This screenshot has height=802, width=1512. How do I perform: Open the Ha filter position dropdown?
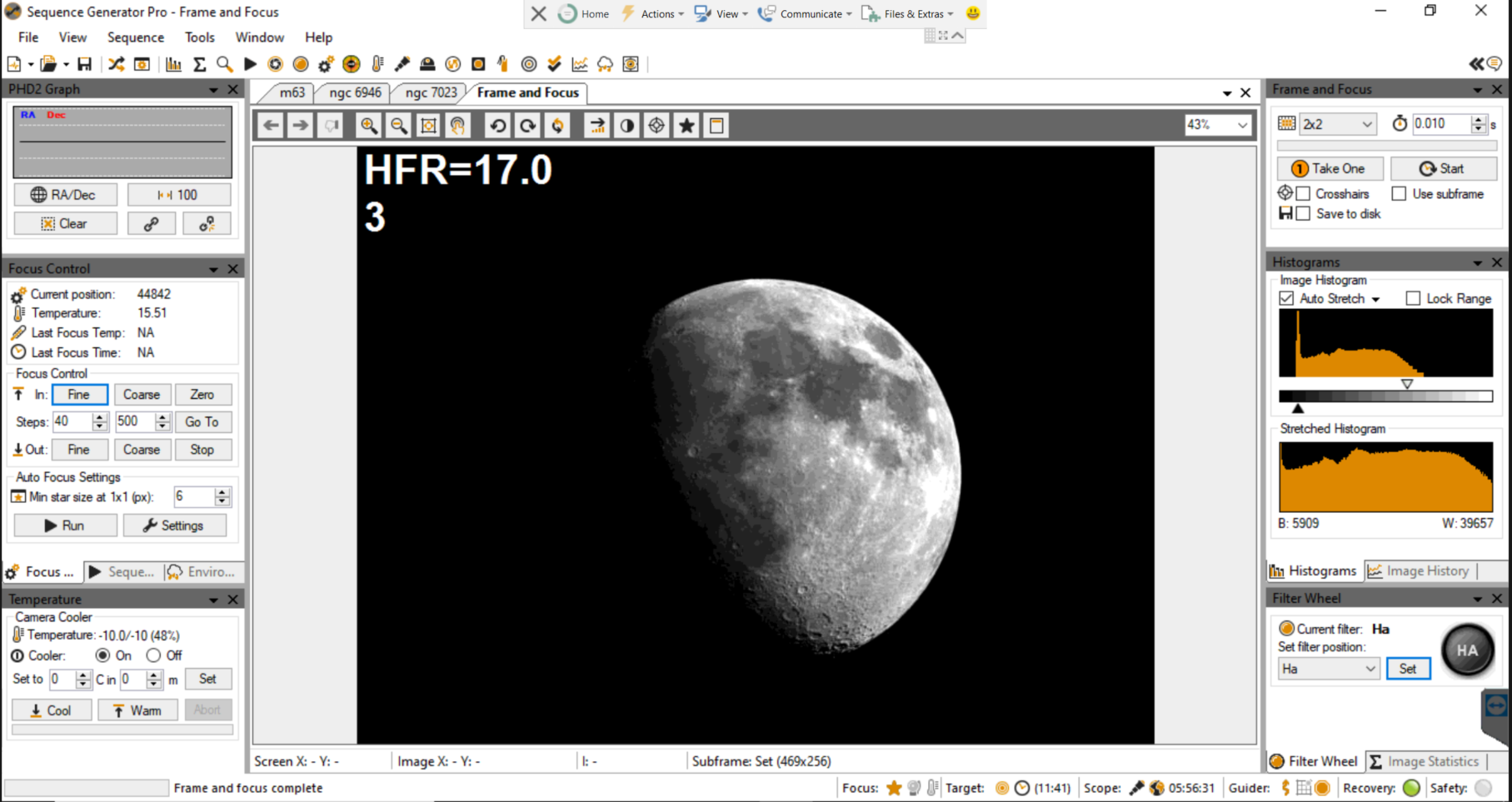tap(1329, 669)
